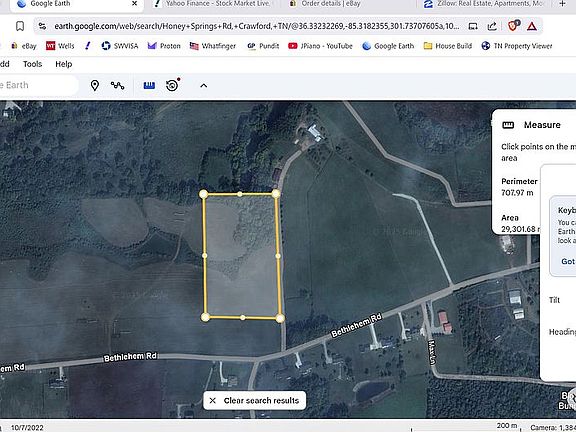Close the Google Earth browser tab
This screenshot has height=432, width=576.
tap(134, 4)
